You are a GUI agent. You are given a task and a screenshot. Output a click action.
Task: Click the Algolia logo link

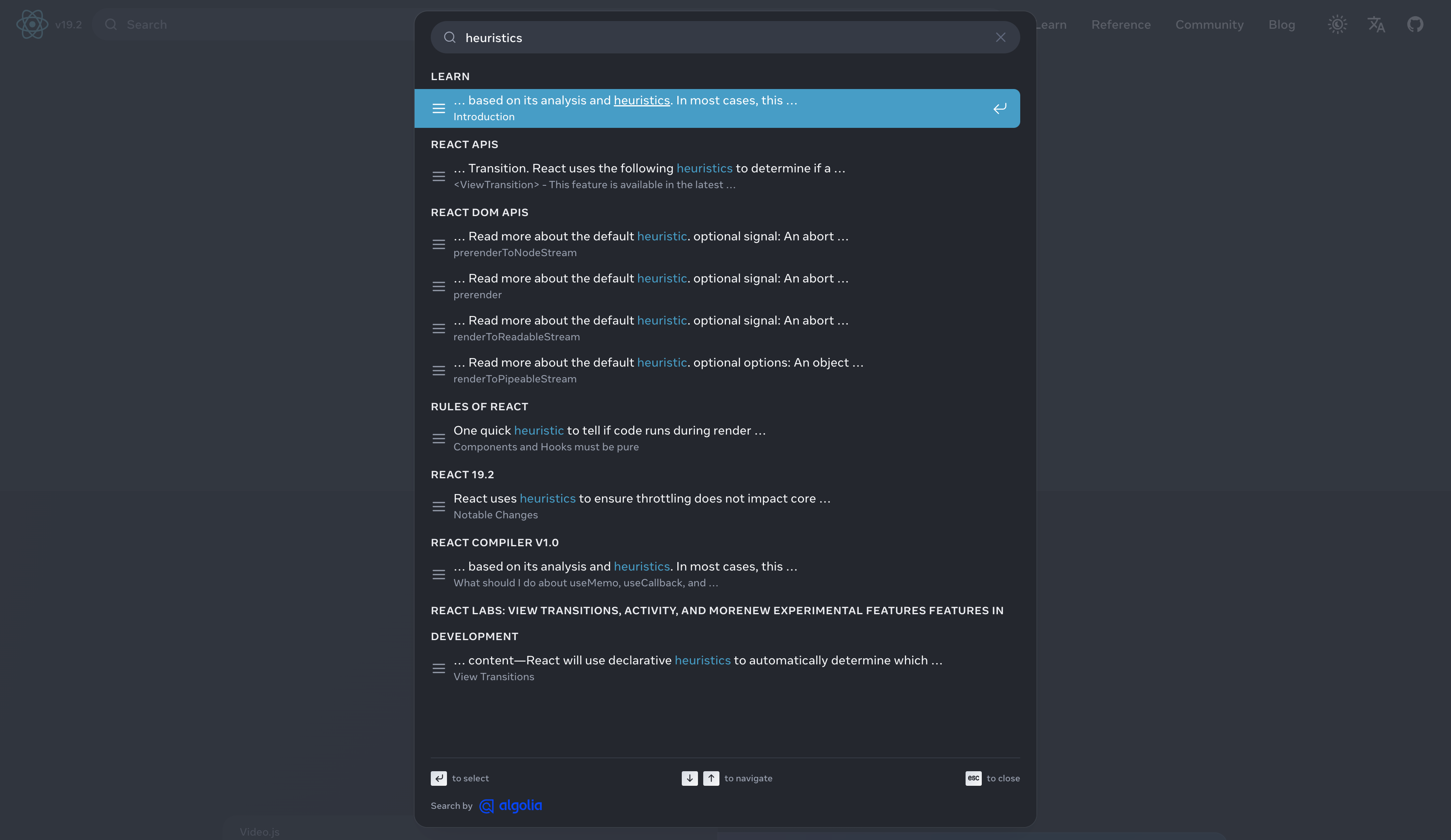tap(511, 806)
